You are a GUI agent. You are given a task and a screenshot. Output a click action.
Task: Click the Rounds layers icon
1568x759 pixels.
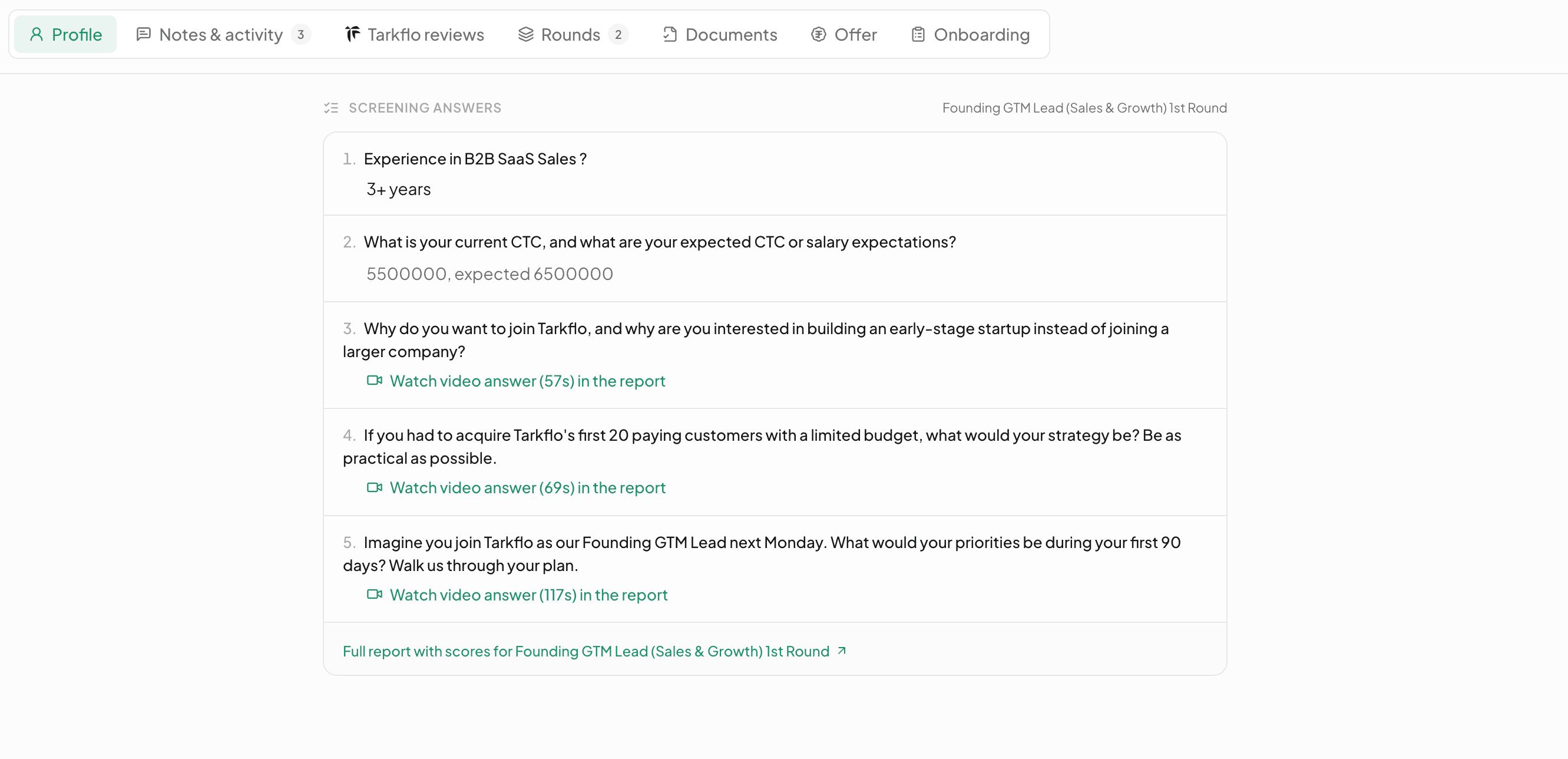pos(526,34)
